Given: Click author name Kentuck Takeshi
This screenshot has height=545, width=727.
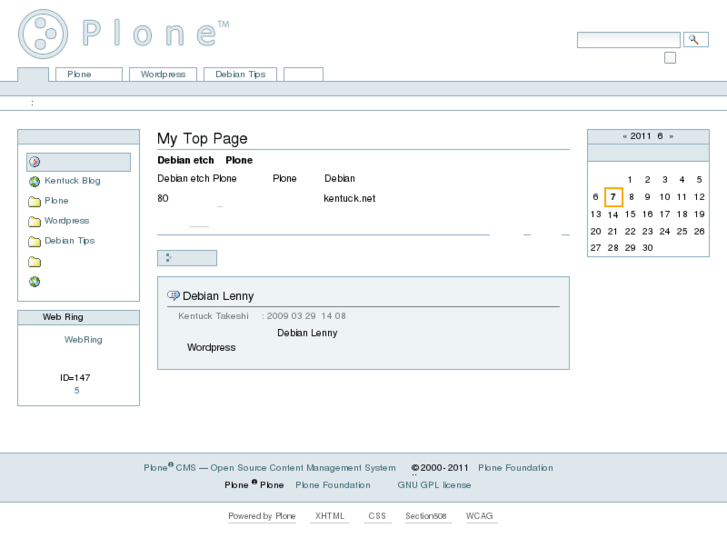Looking at the screenshot, I should point(214,316).
